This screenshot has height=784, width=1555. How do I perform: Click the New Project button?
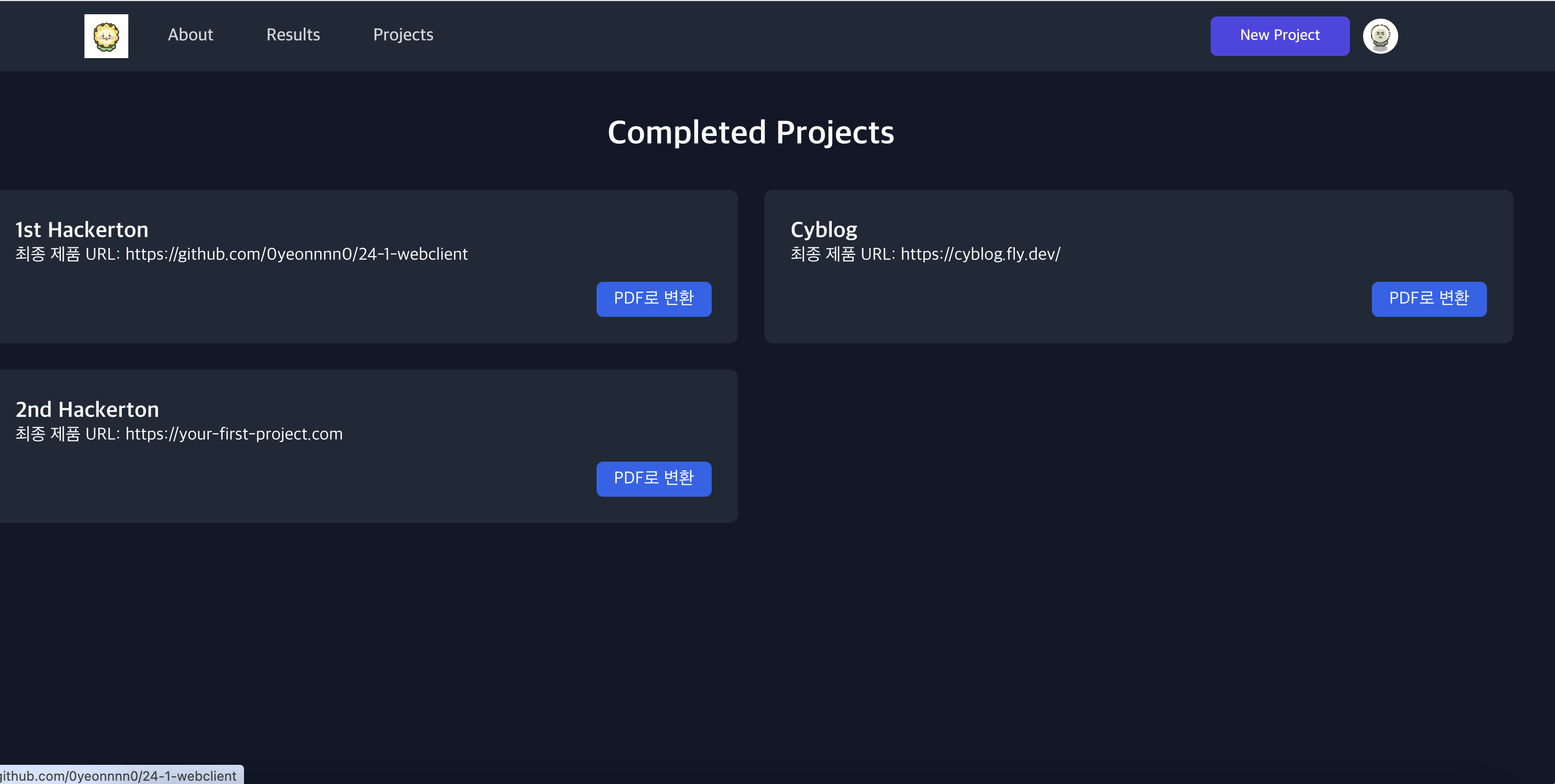click(1279, 36)
